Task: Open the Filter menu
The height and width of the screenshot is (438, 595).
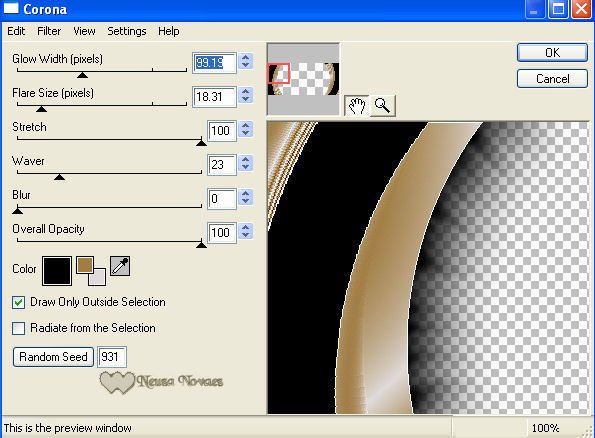Action: tap(49, 31)
